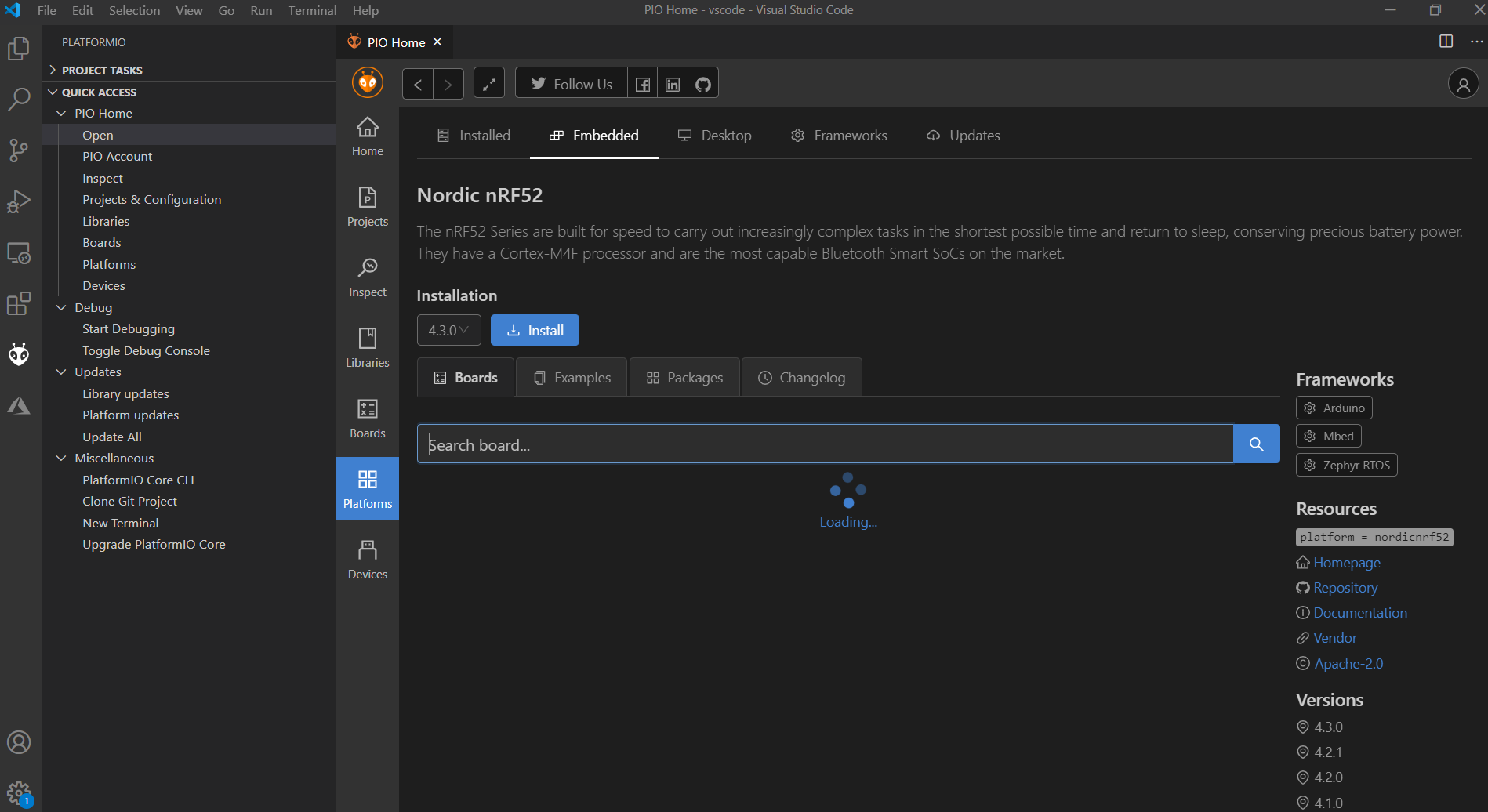Viewport: 1488px width, 812px height.
Task: Split the editor to the right
Action: pos(1446,42)
